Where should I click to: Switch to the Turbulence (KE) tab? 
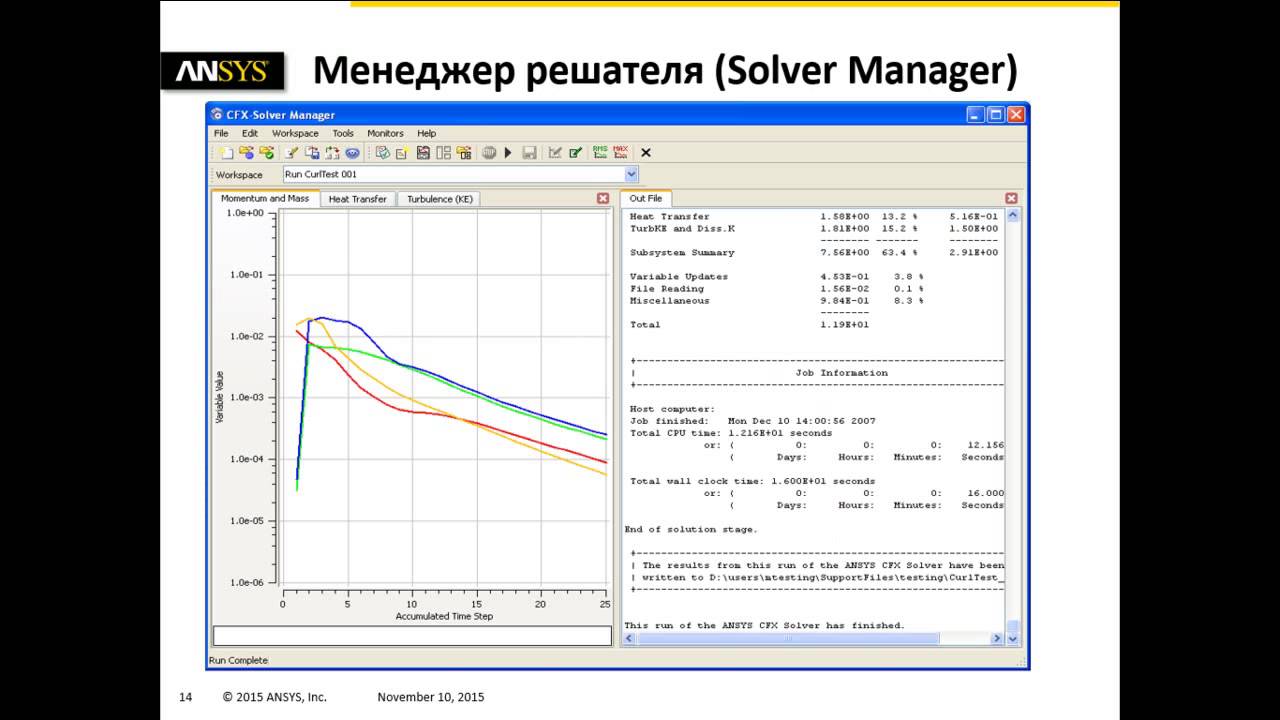[x=438, y=199]
